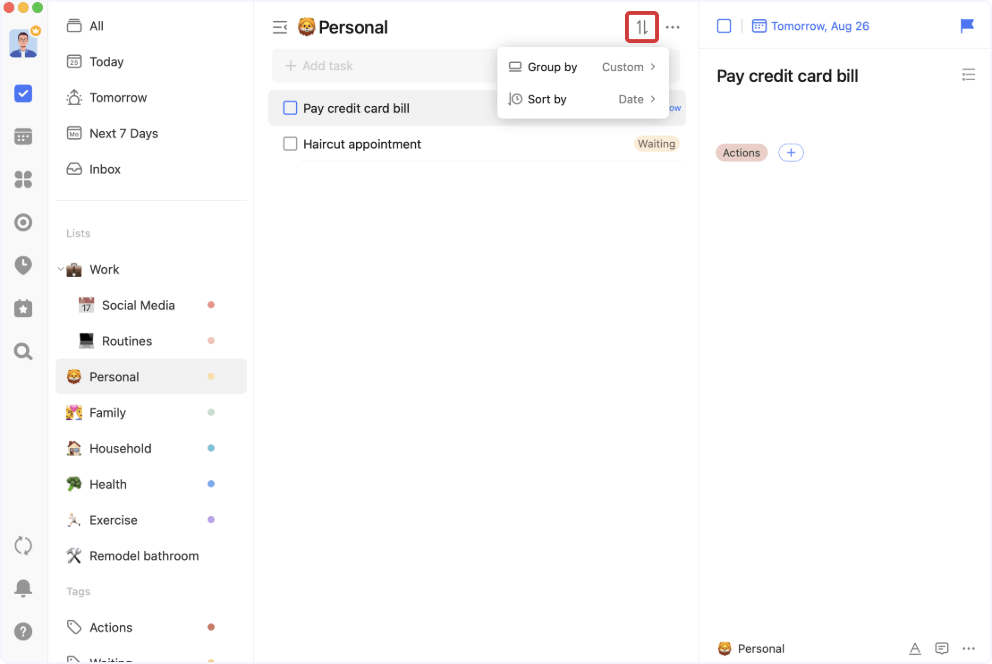Screen dimensions: 992x664
Task: Open Search magnifier icon
Action: pos(23,352)
